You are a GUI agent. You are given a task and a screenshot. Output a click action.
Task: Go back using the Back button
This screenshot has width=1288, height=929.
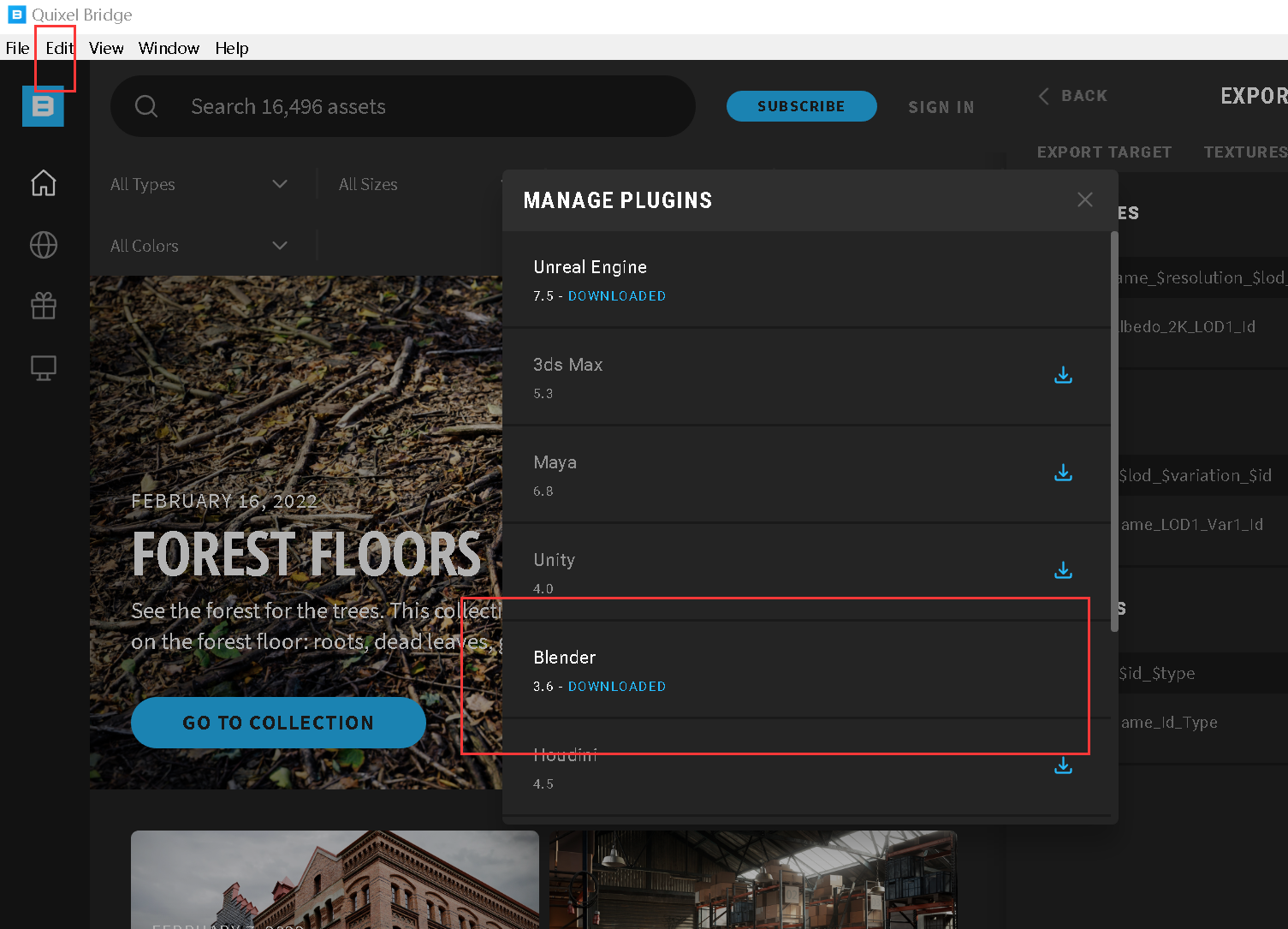tap(1073, 96)
